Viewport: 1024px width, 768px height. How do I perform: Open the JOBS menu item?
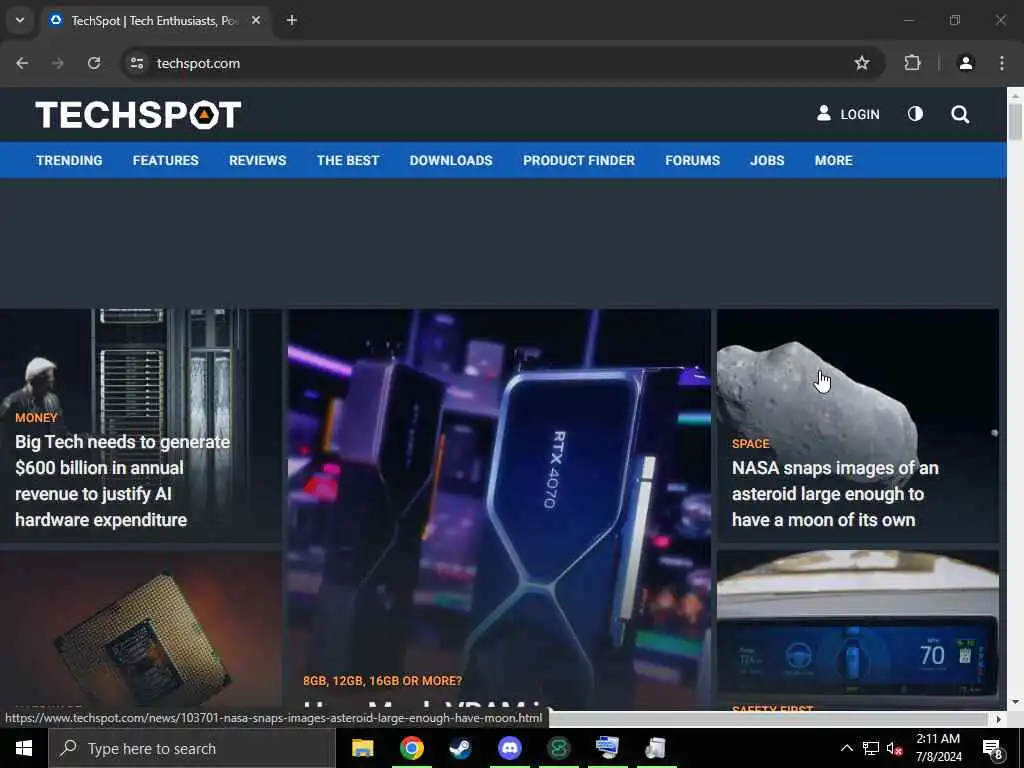(767, 161)
